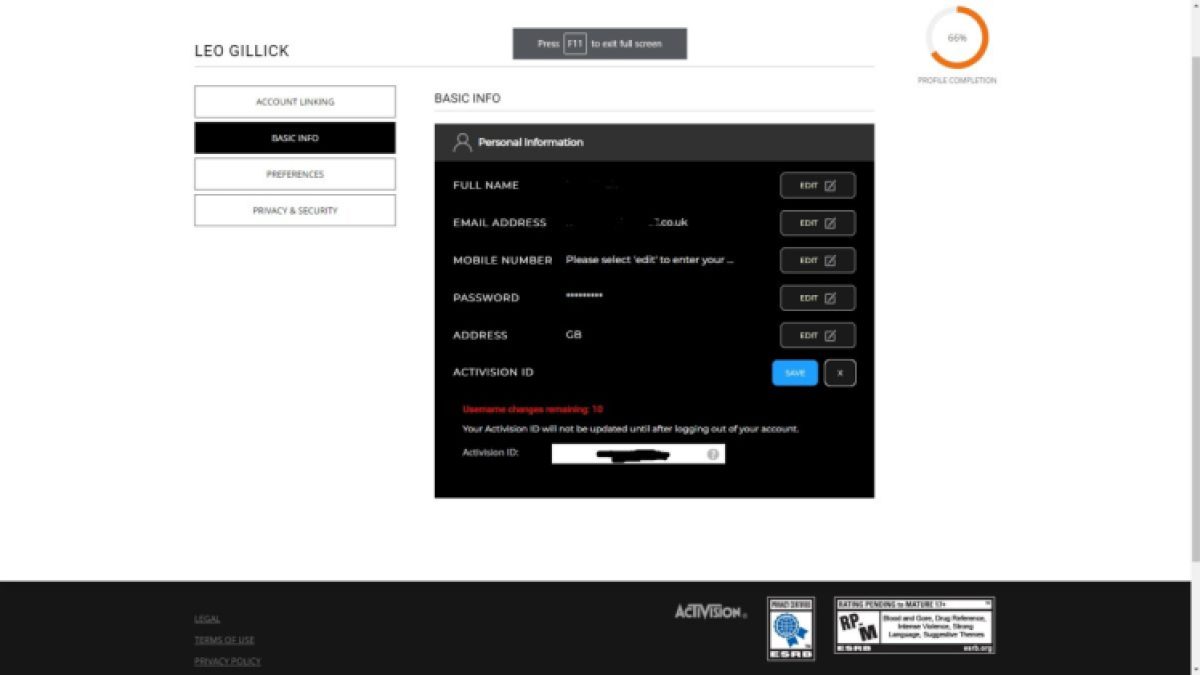The image size is (1200, 675).
Task: Edit the Password entry
Action: 817,298
